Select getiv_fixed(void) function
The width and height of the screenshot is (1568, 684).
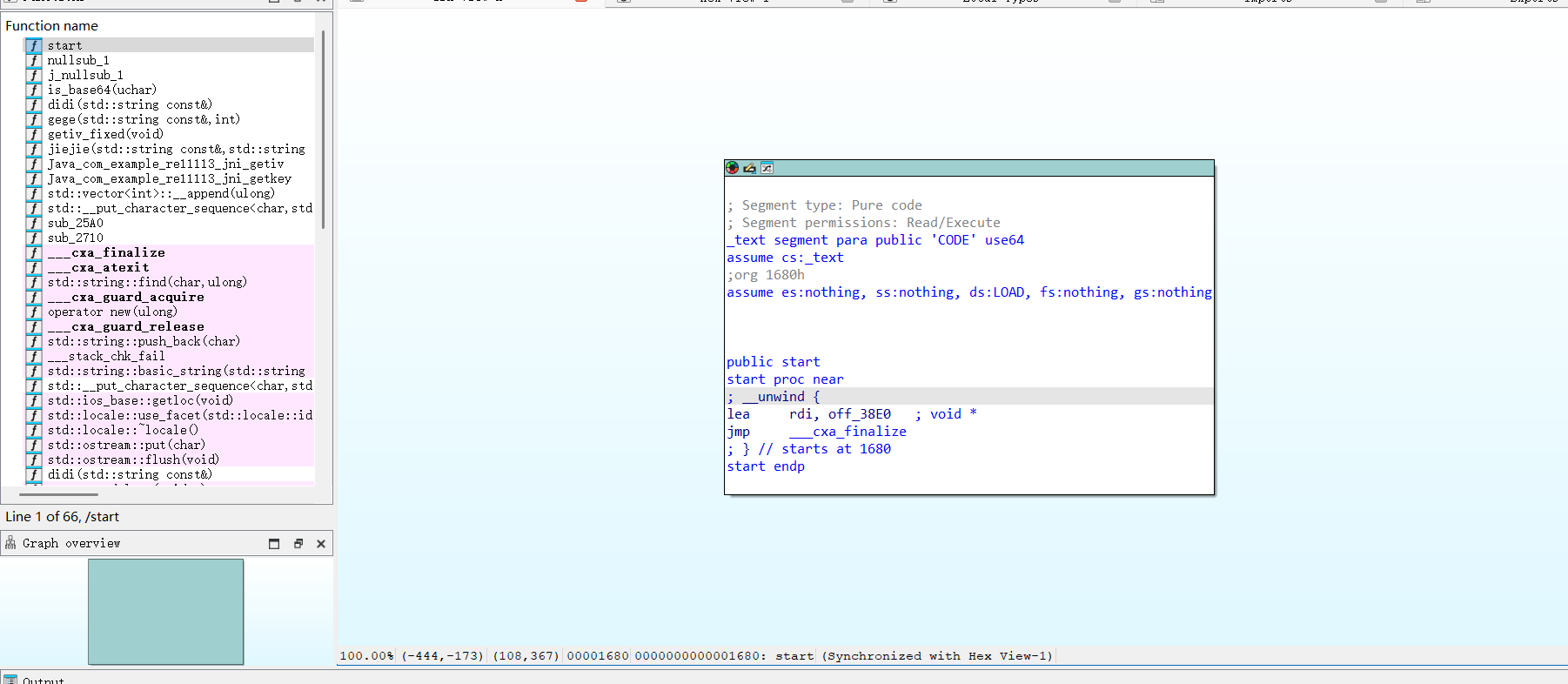pyautogui.click(x=105, y=134)
